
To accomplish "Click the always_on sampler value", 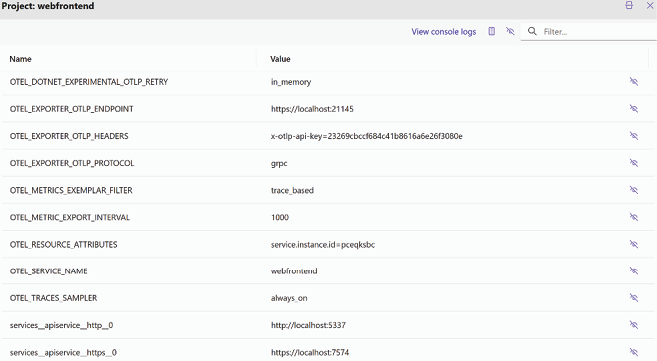I will (289, 298).
